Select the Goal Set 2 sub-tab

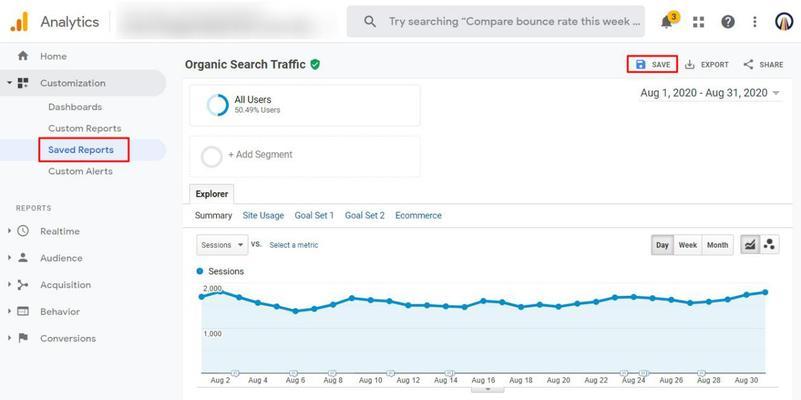coord(365,216)
